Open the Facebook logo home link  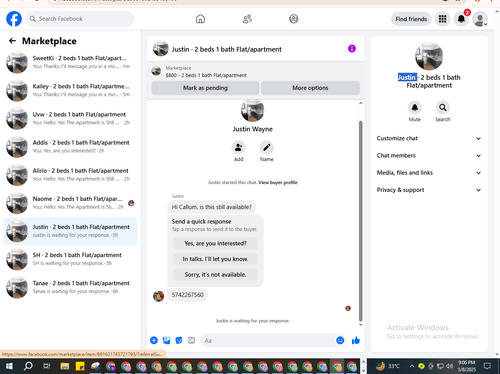pos(14,19)
